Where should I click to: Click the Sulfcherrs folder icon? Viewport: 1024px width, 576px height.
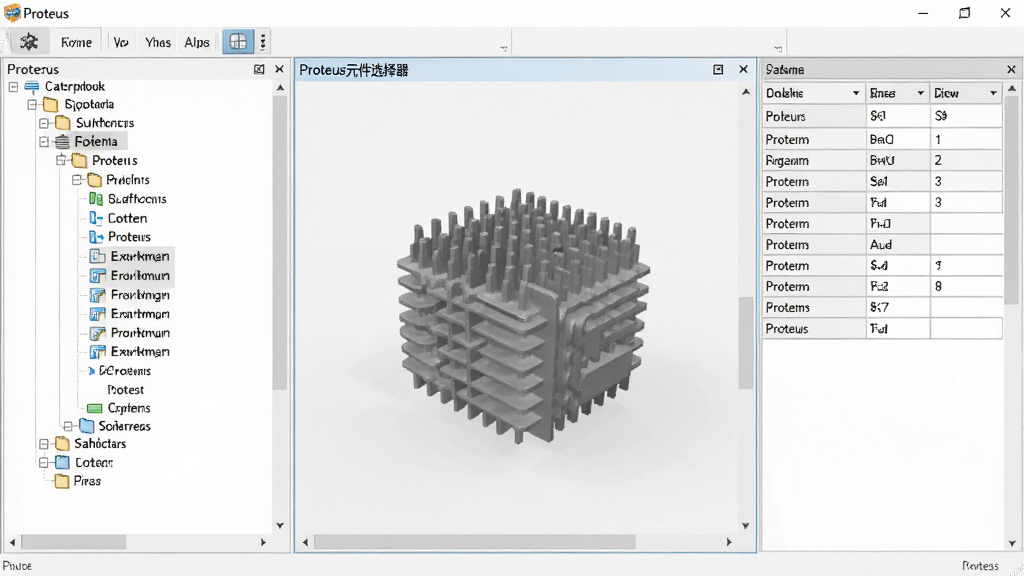[63, 123]
